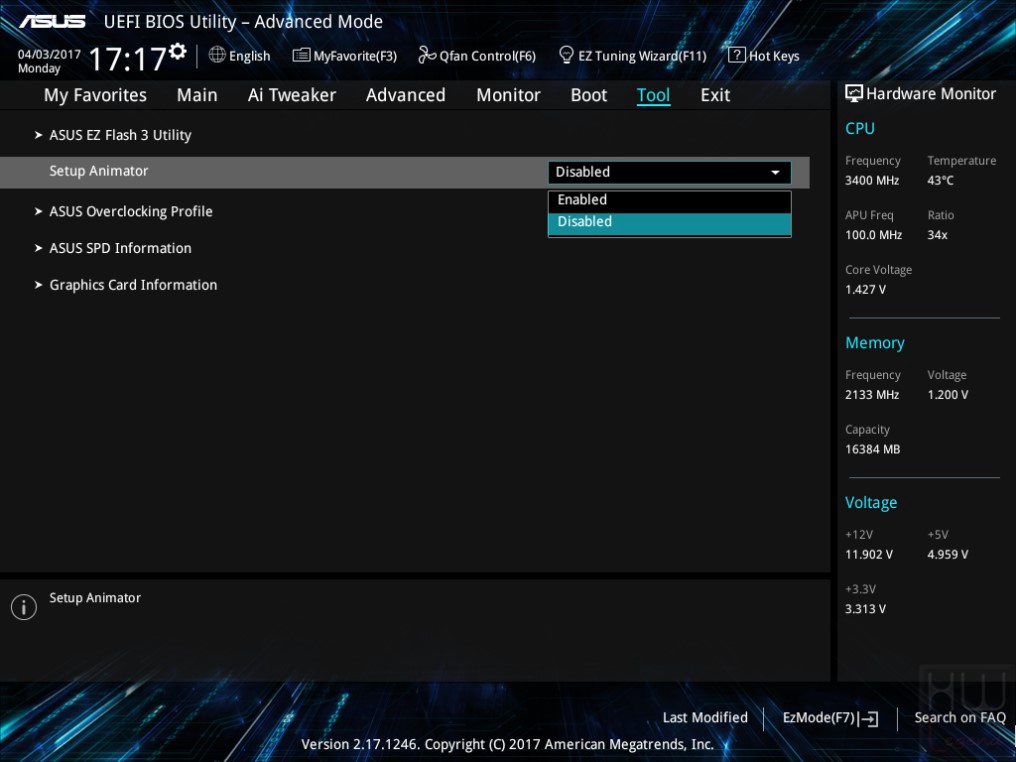
Task: Click the ASUS logo
Action: [52, 22]
